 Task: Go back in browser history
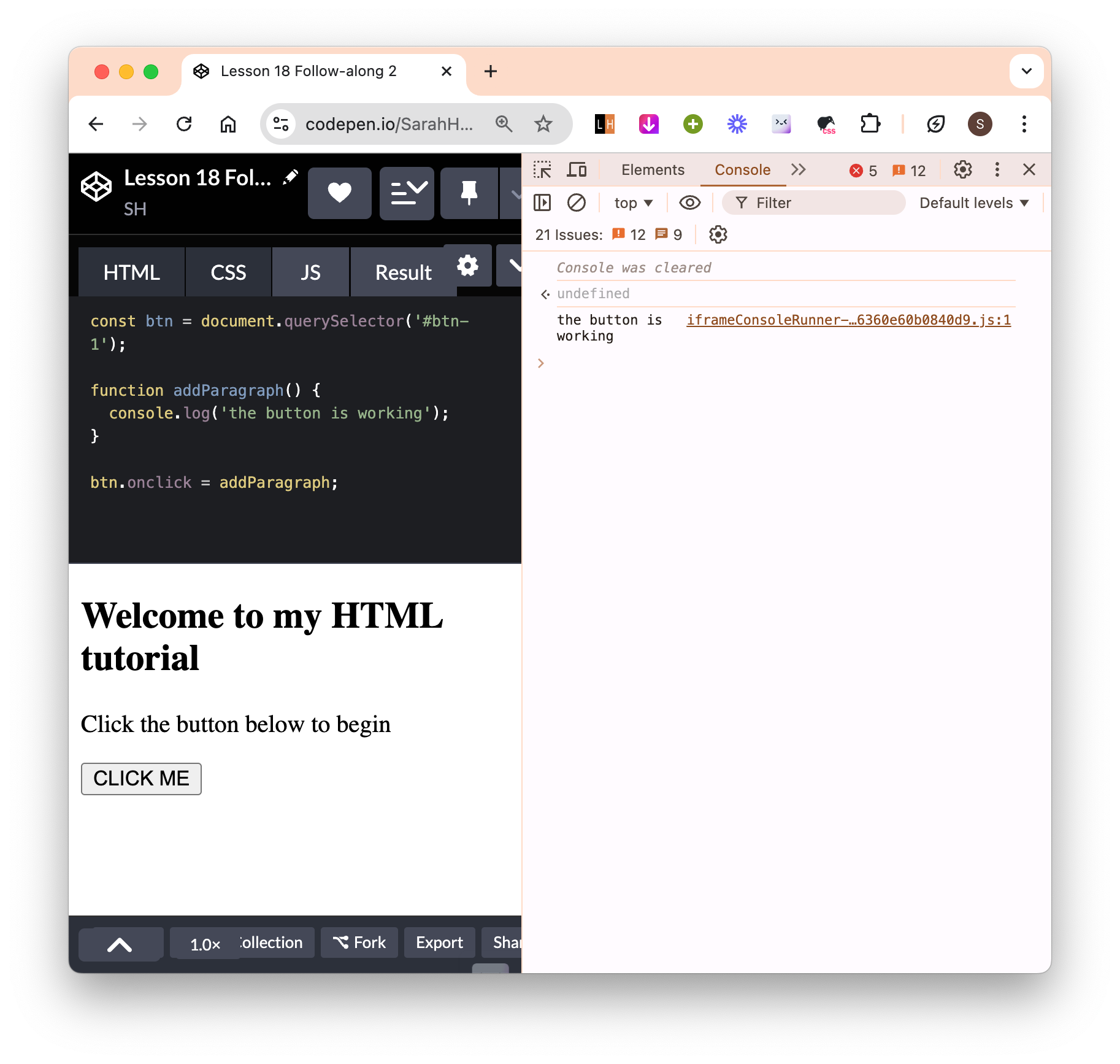[x=96, y=125]
